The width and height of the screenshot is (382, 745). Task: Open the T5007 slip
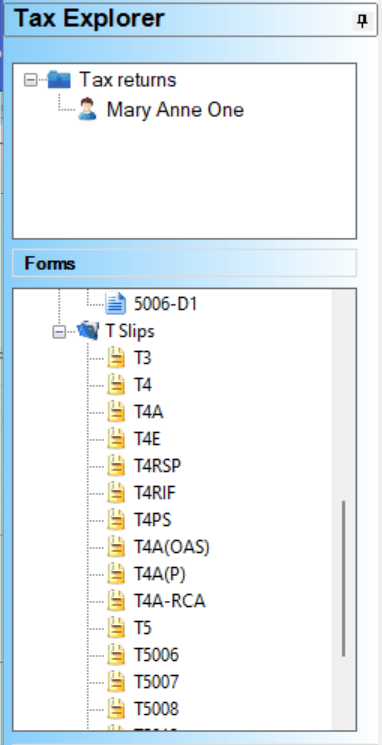point(156,682)
